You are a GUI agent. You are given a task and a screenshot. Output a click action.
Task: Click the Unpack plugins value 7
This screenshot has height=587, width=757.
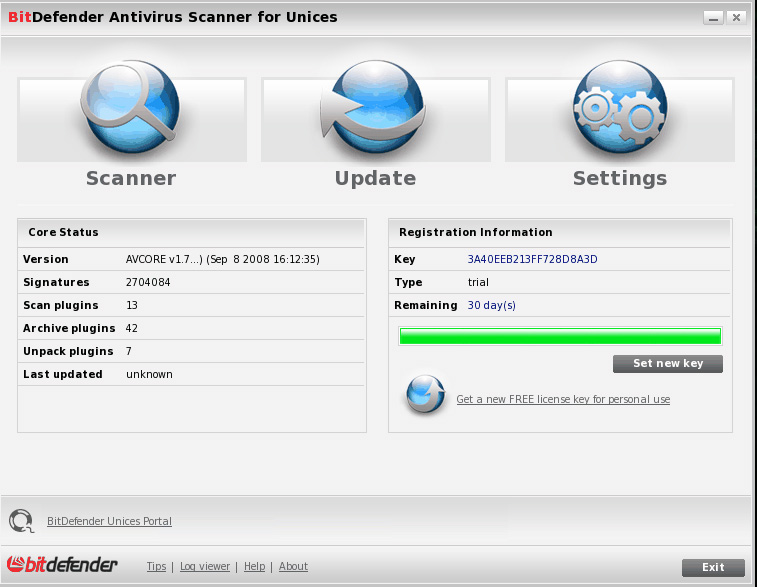click(x=128, y=351)
